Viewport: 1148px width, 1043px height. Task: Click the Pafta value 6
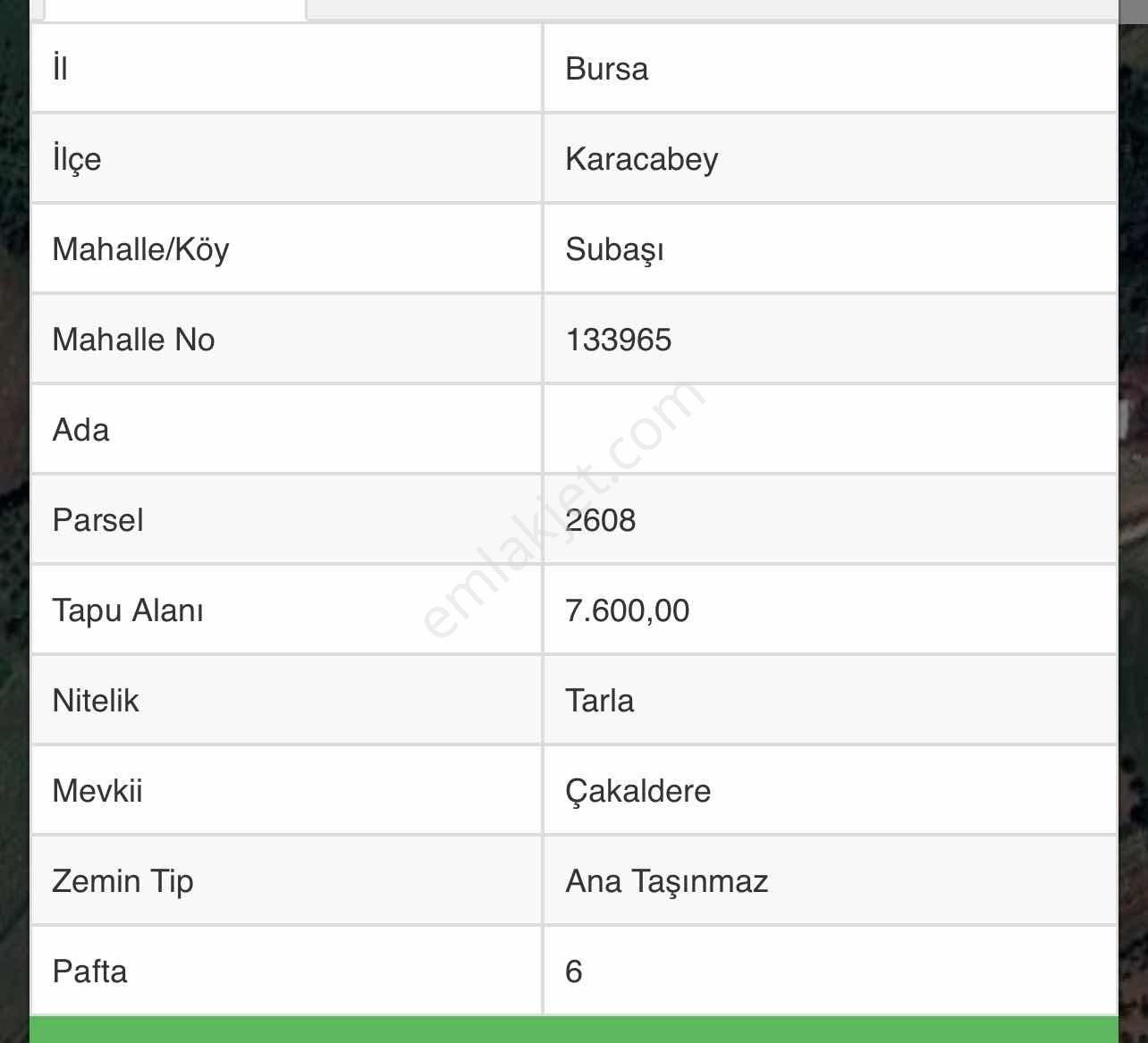point(574,972)
